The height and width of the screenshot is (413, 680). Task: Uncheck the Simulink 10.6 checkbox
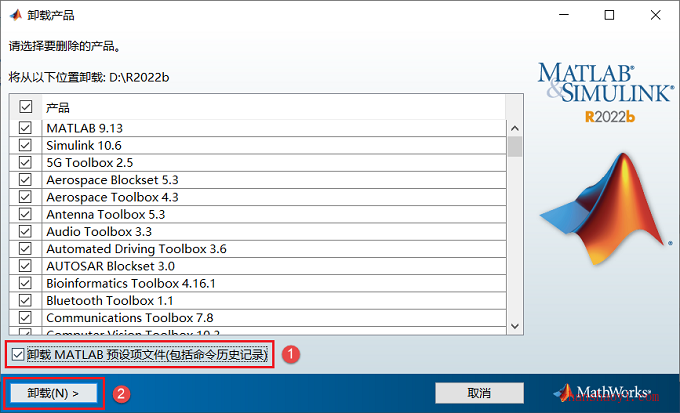(x=25, y=145)
